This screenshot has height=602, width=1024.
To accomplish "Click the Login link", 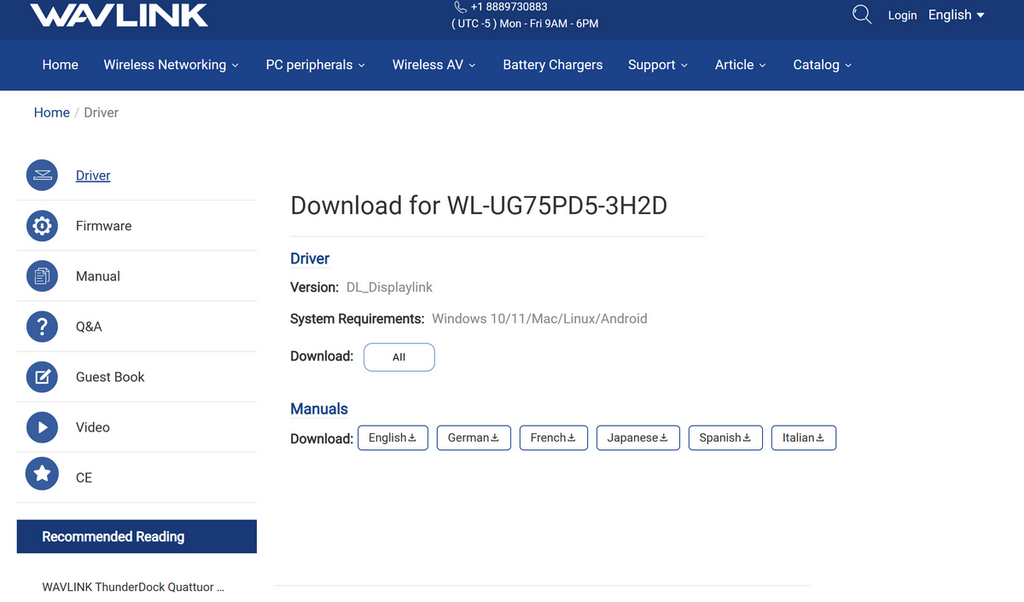I will [x=902, y=15].
